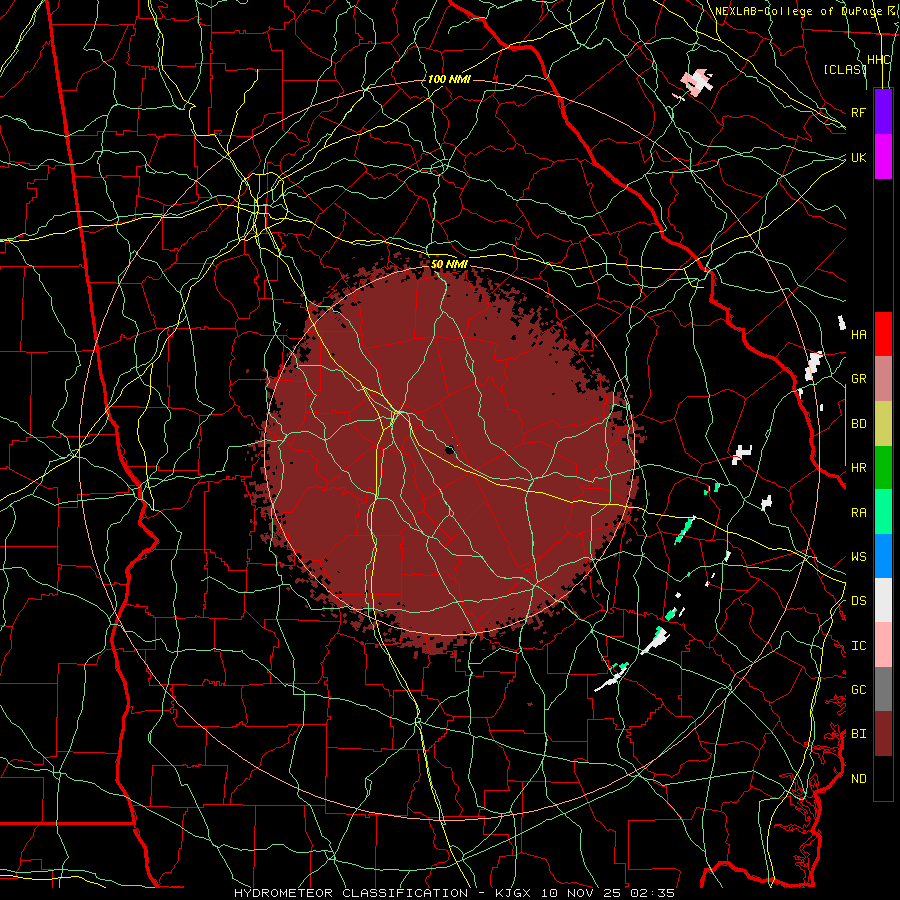900x900 pixels.
Task: Click the IC legend label
Action: [x=858, y=646]
